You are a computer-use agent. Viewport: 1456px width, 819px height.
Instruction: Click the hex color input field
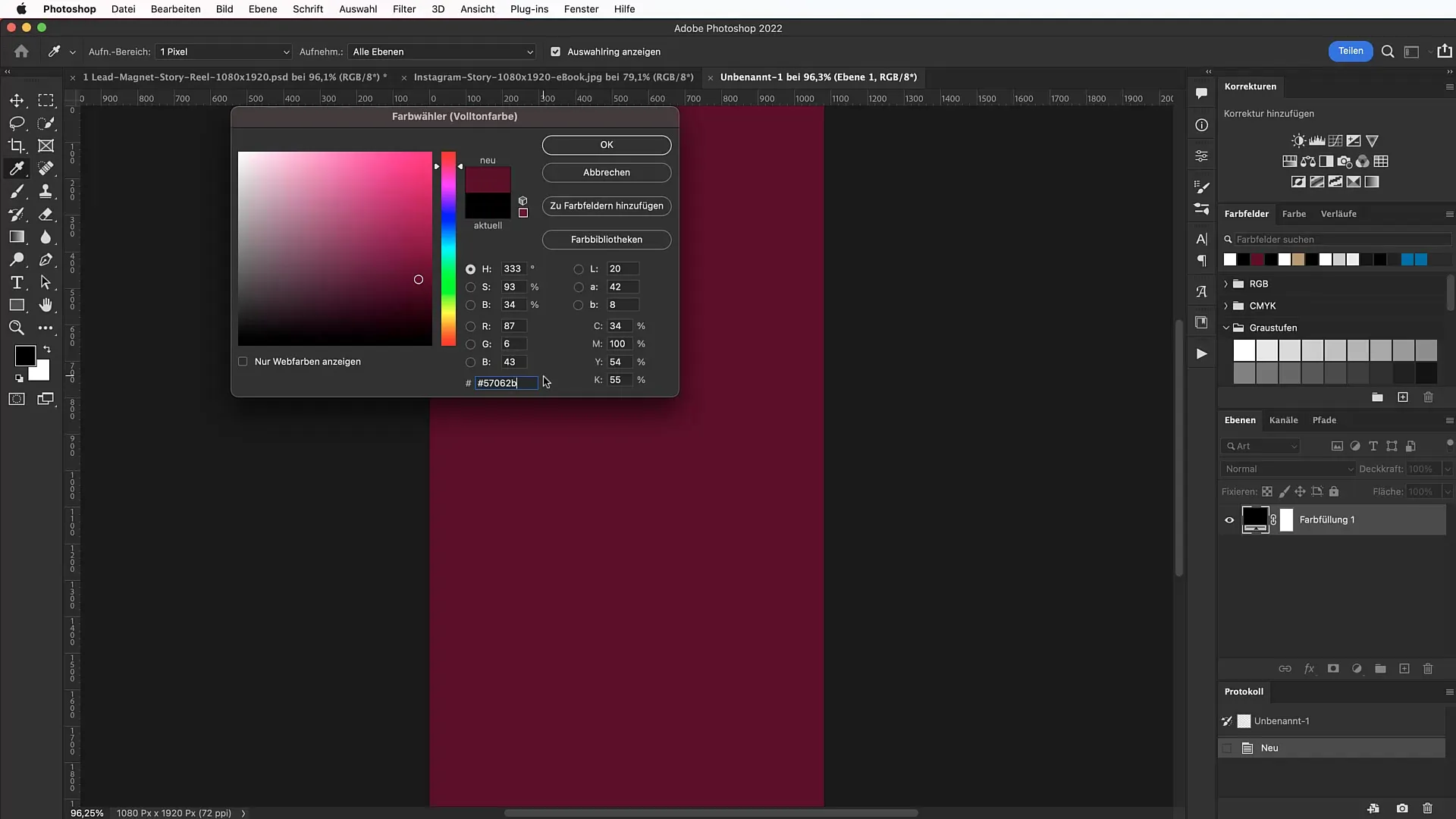506,383
